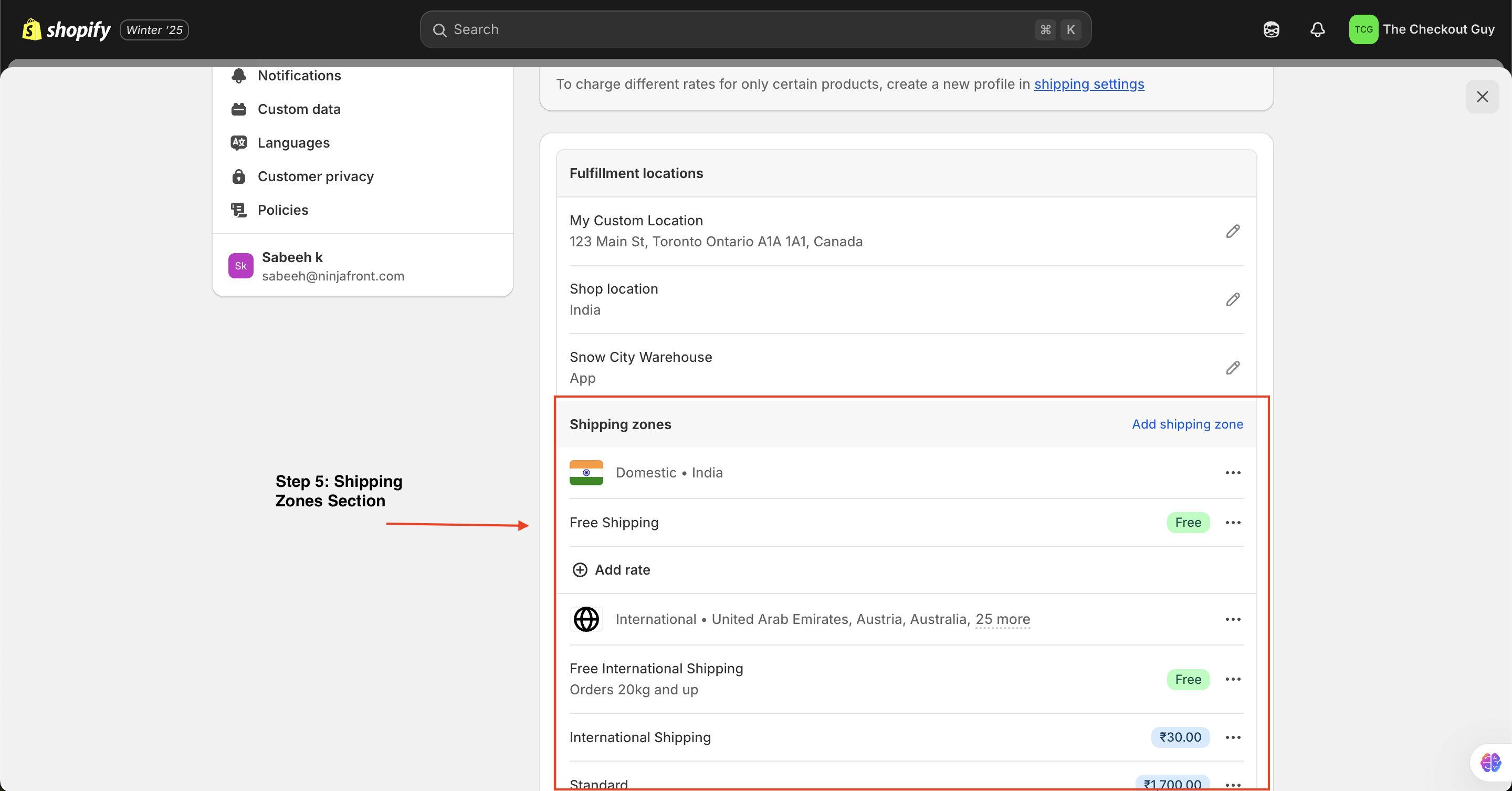Open the three-dot menu for Domestic India zone
The width and height of the screenshot is (1512, 791).
[1233, 472]
